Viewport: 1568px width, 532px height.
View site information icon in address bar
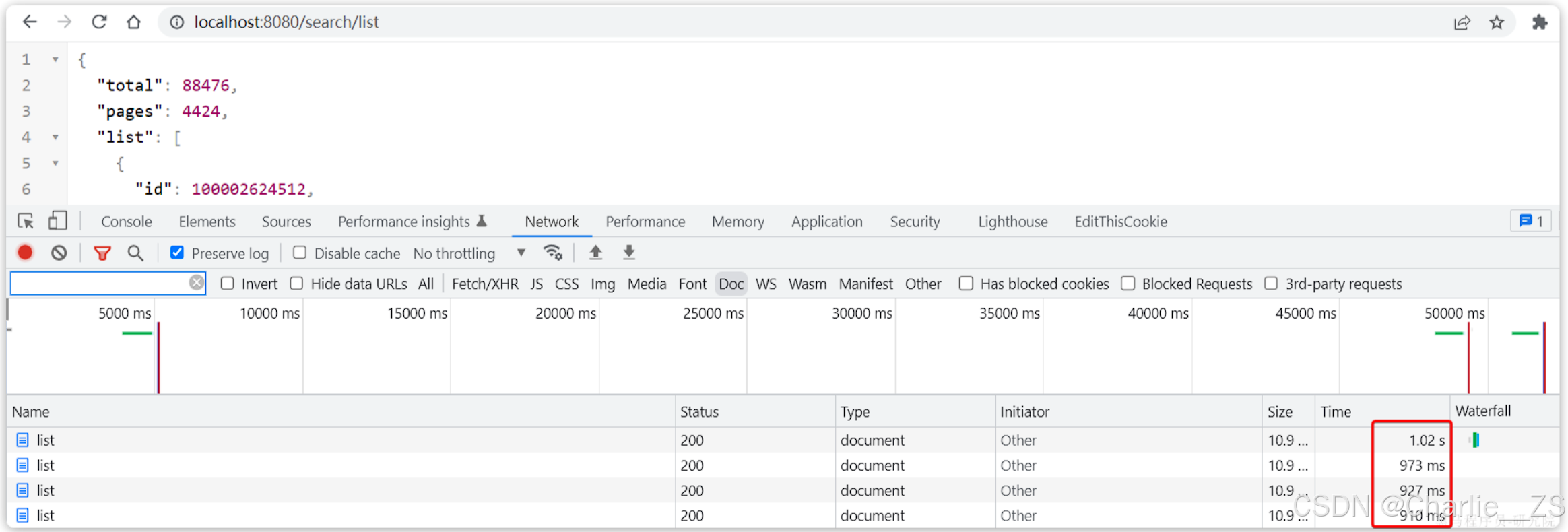176,22
